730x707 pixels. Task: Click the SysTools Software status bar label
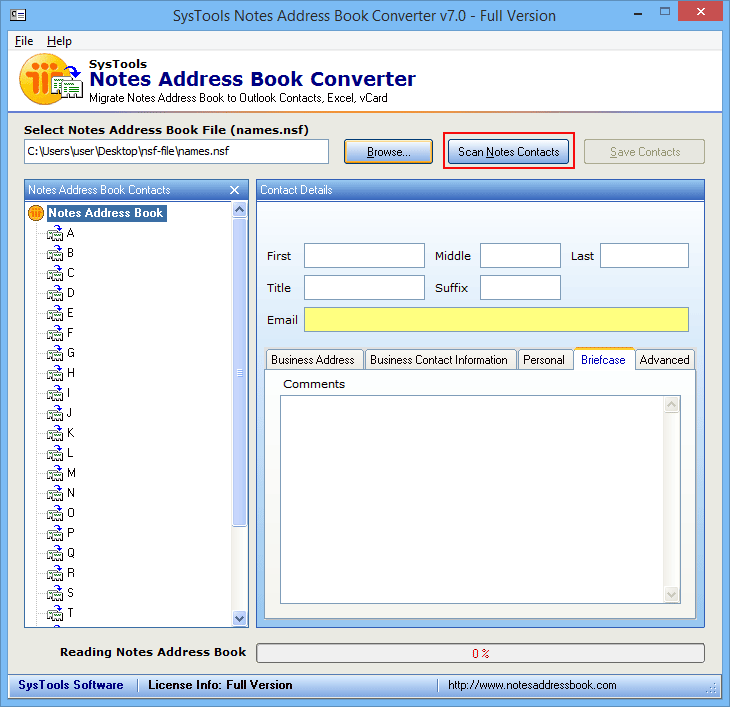point(71,685)
